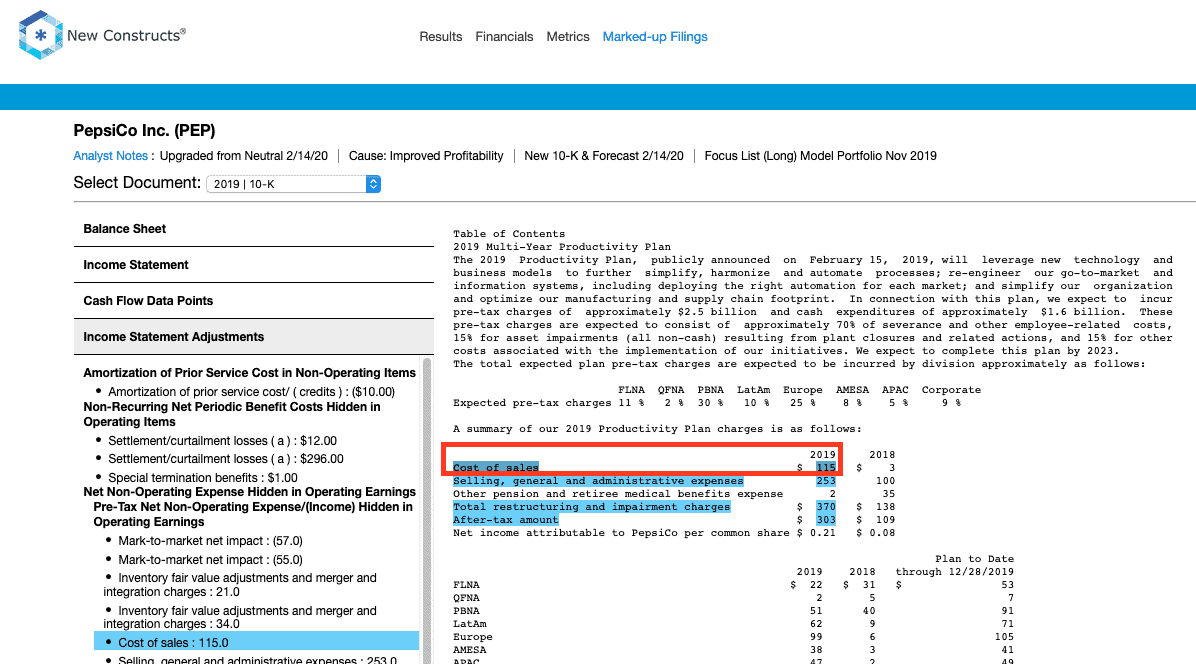Screen dimensions: 1196x664
Task: Select Special termination benefits $1.00 item
Action: click(x=203, y=478)
